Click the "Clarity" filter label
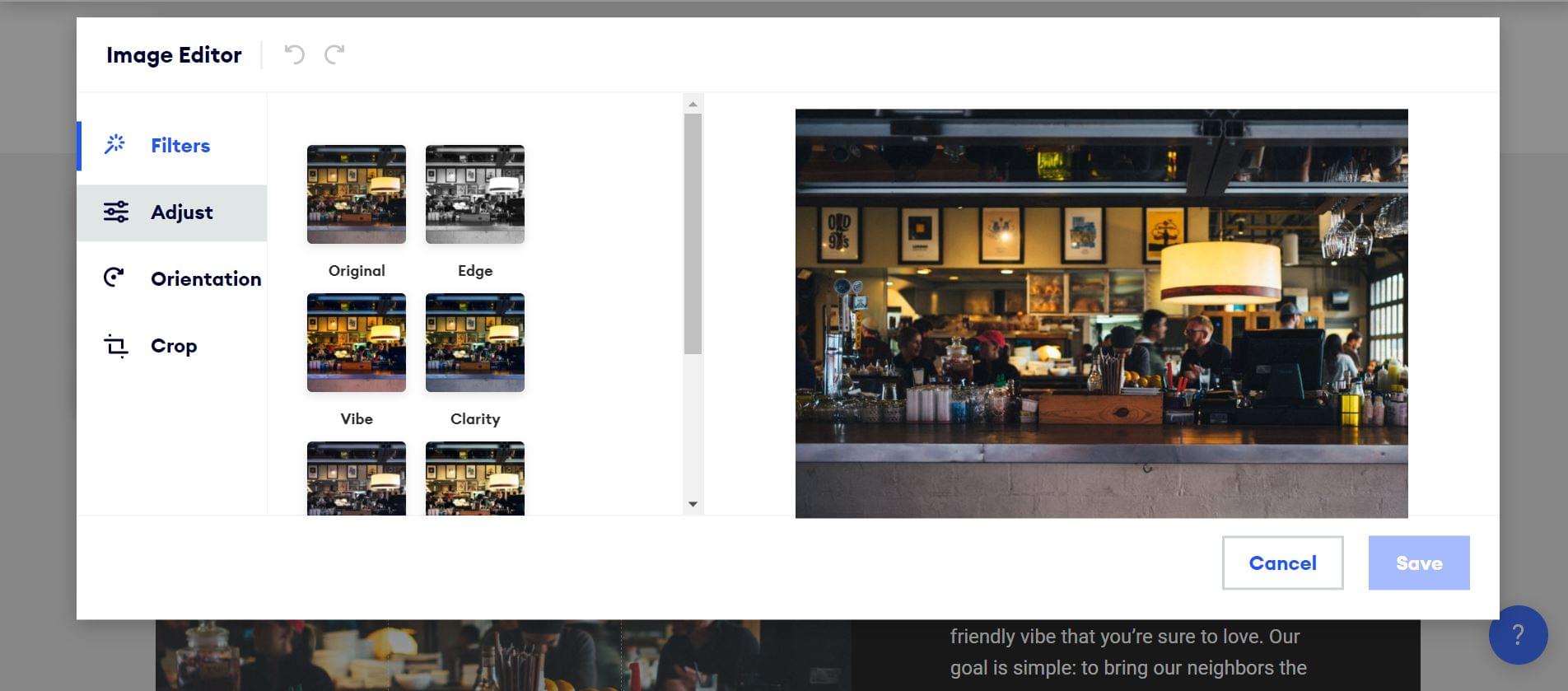Screen dimensions: 1568x691 pyautogui.click(x=475, y=419)
